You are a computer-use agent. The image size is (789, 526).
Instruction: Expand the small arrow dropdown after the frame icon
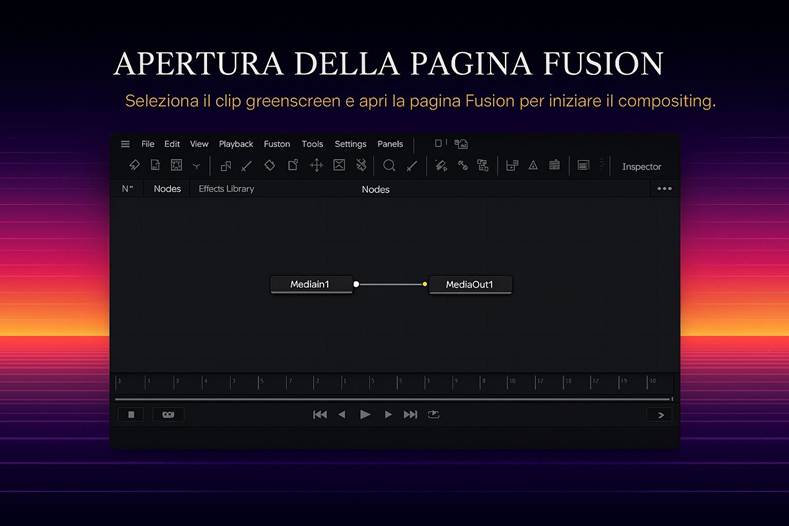pyautogui.click(x=196, y=166)
